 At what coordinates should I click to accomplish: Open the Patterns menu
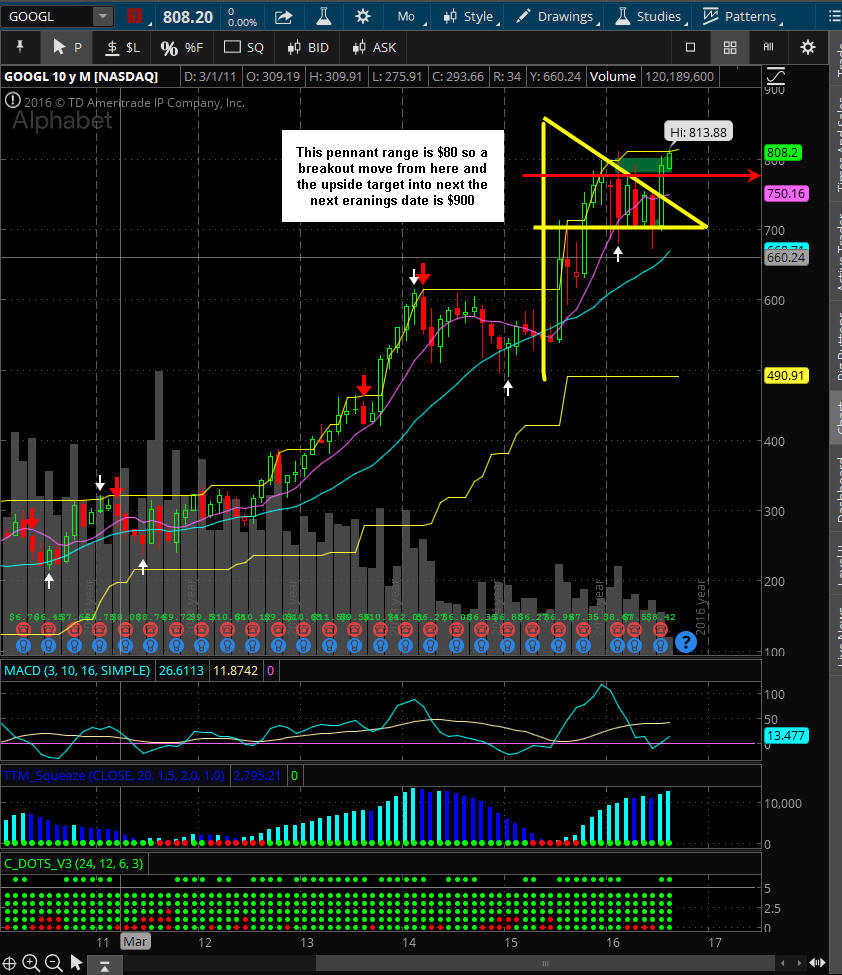click(739, 16)
